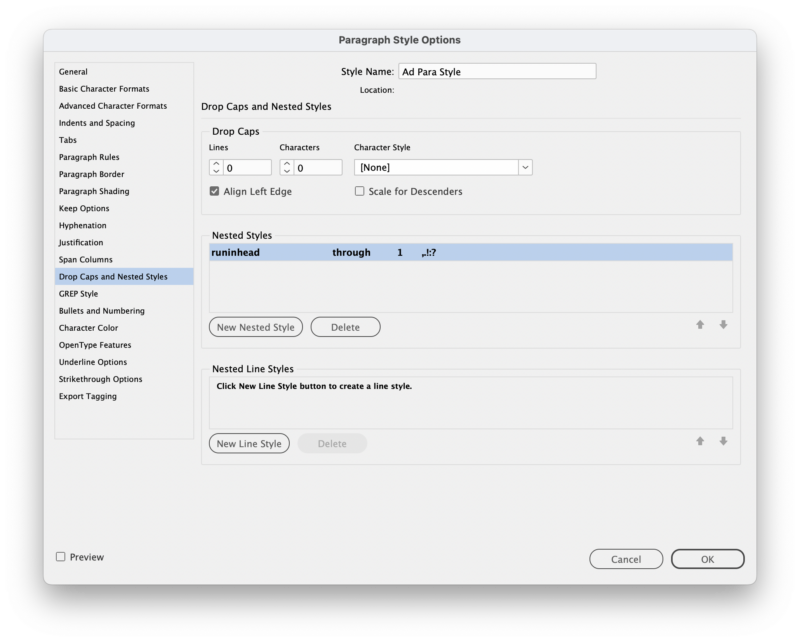
Task: Move nested line style up arrow
Action: pyautogui.click(x=700, y=441)
